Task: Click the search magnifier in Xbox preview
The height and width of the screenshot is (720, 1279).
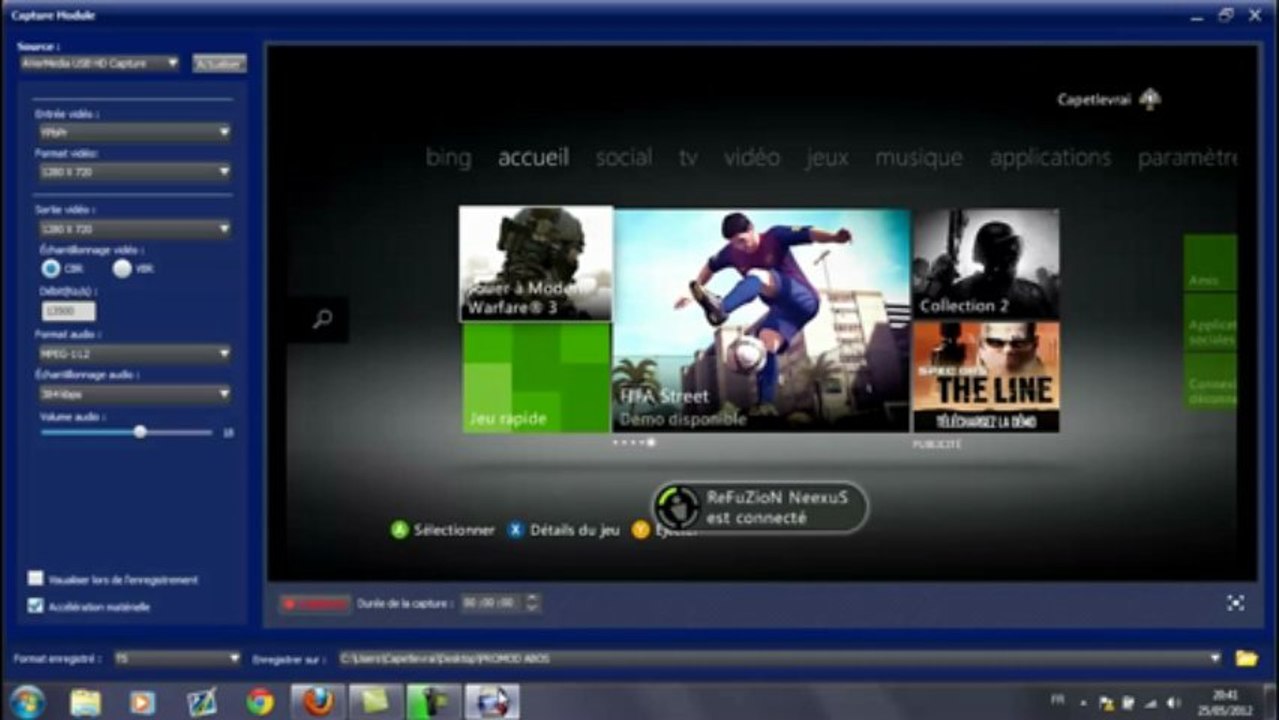Action: point(321,320)
